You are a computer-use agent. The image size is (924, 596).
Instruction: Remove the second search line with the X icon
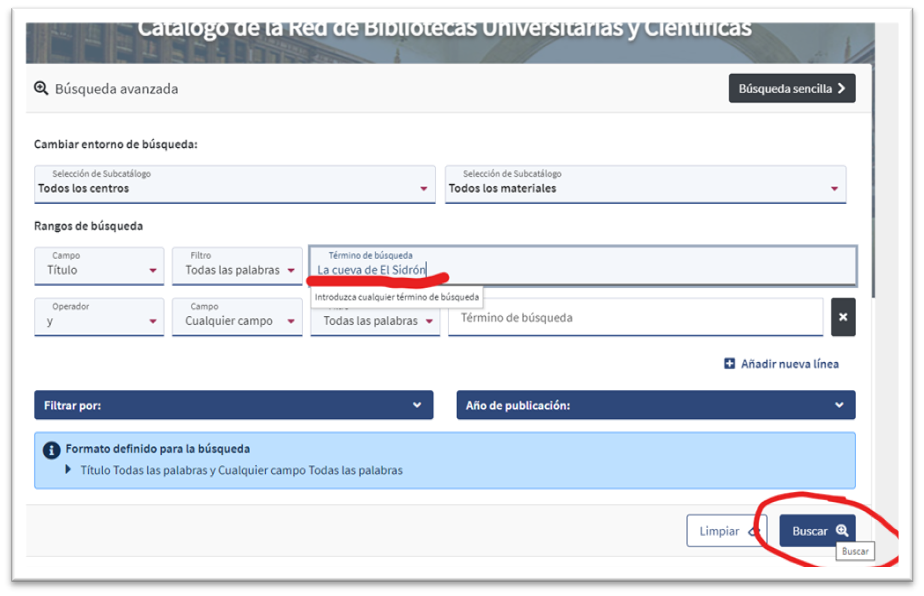(x=842, y=317)
